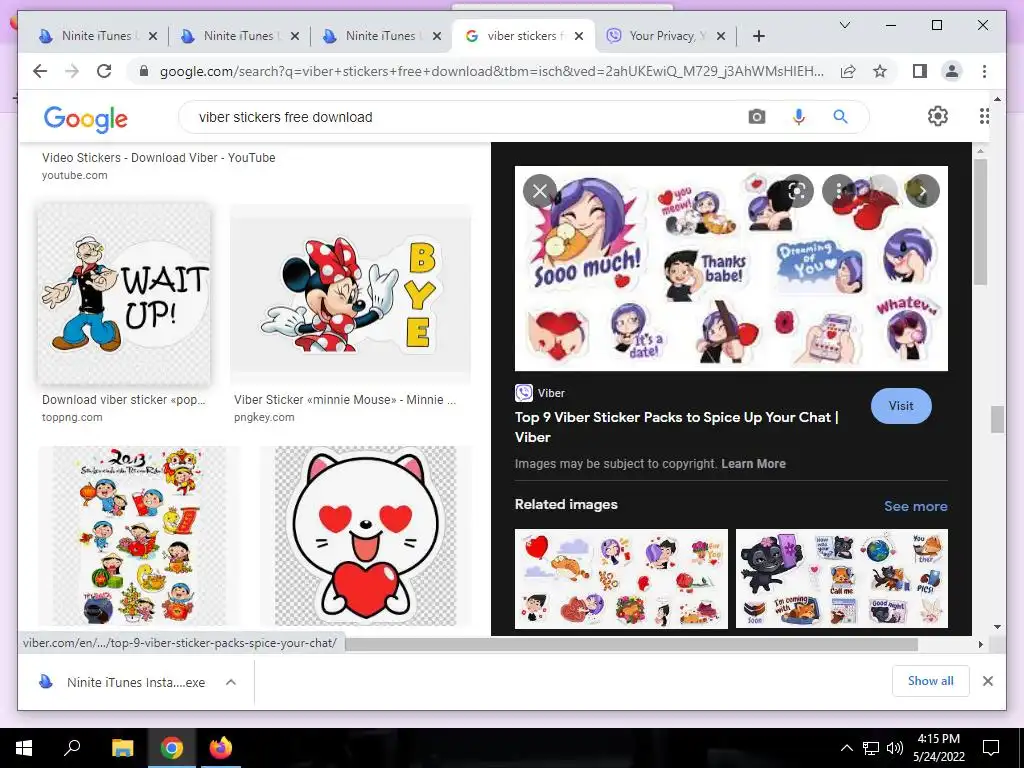This screenshot has height=768, width=1024.
Task: Open Windows Start menu
Action: coord(24,748)
